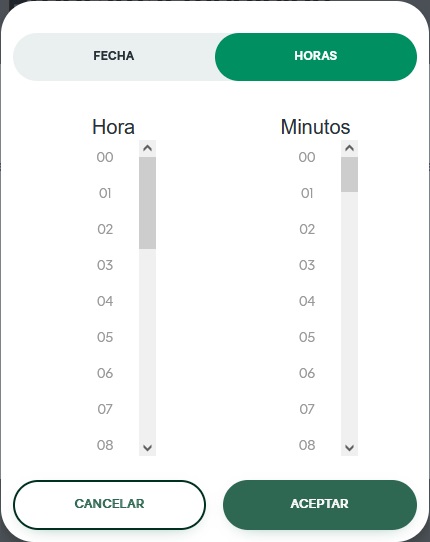
Task: Click empty Hora scrollbar track below thumb
Action: (x=148, y=344)
